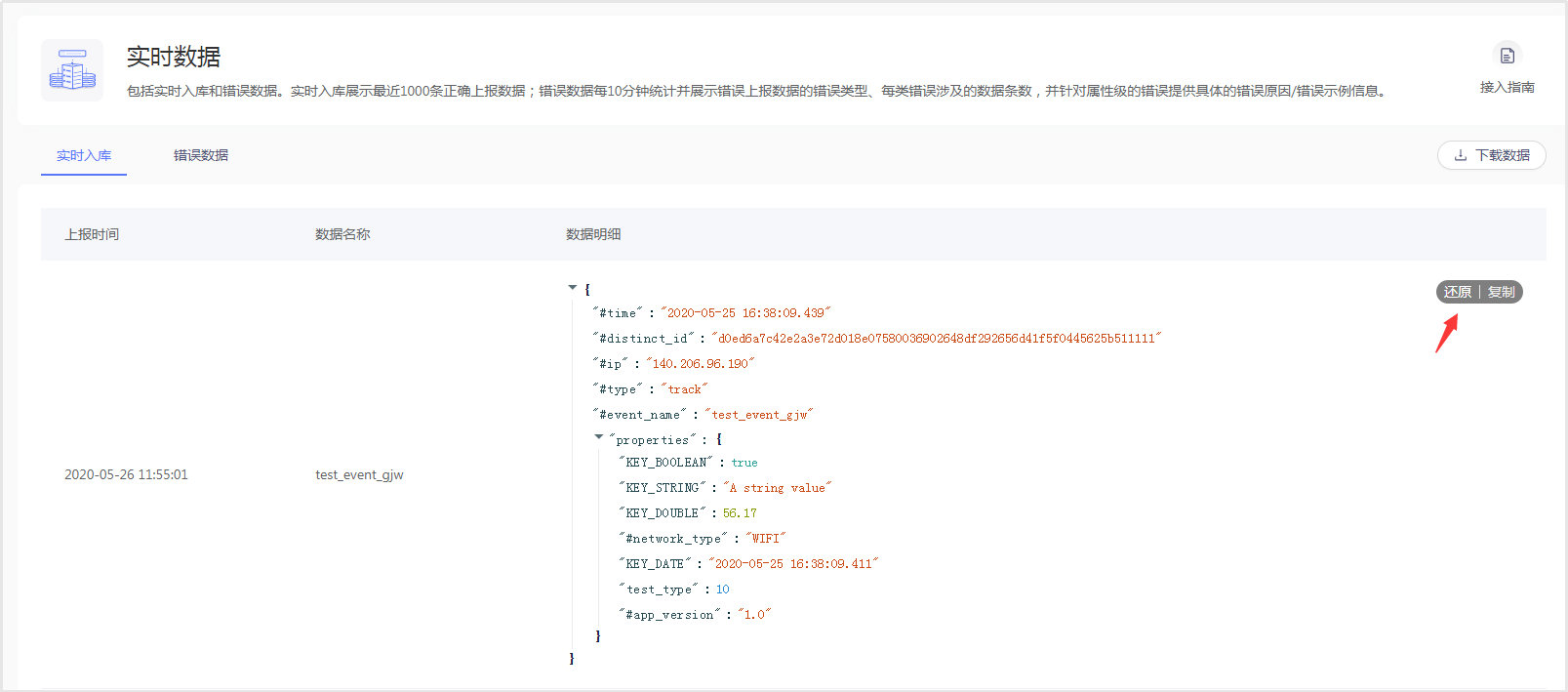1568x692 pixels.
Task: Click the #ip value 140.206.96.190
Action: (x=701, y=364)
